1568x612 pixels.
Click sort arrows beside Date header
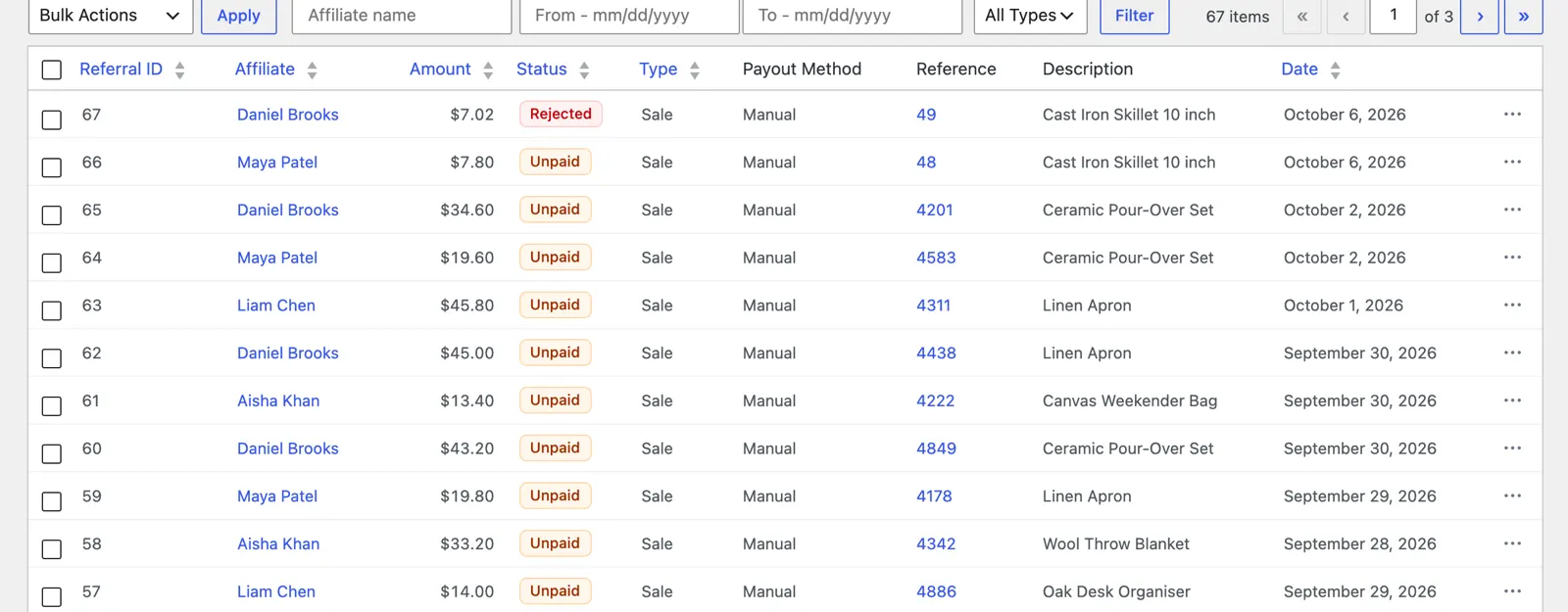point(1335,70)
